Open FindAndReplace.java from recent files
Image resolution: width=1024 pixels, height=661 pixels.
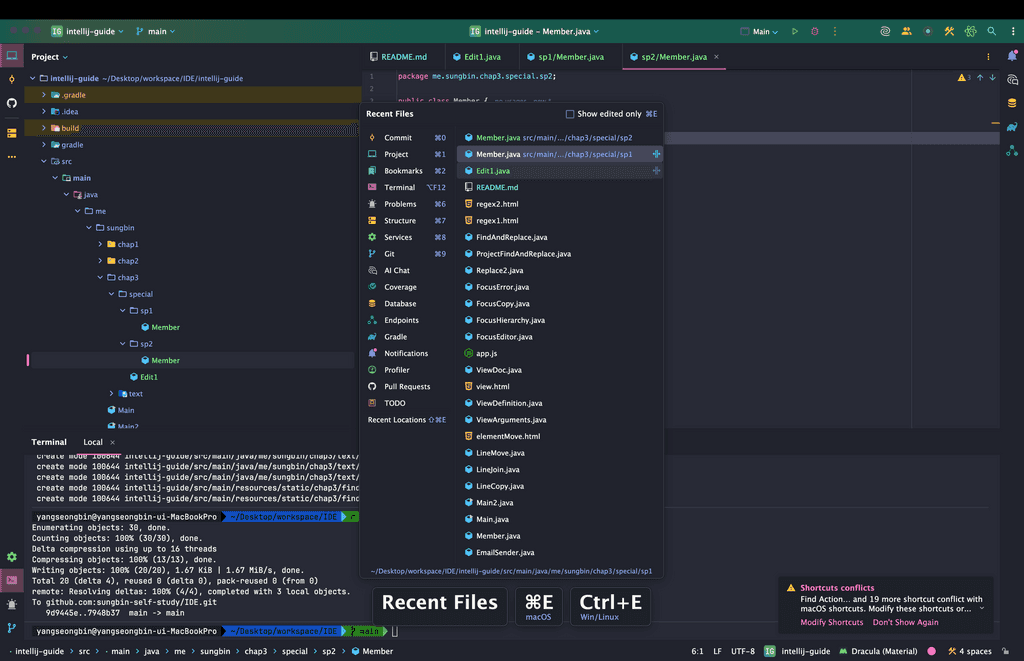511,237
